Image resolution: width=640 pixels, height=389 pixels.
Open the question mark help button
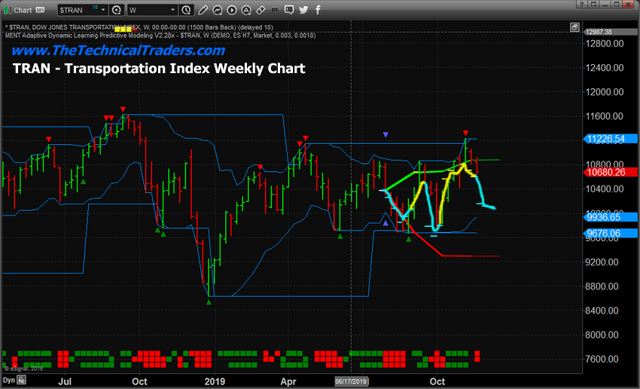[582, 4]
